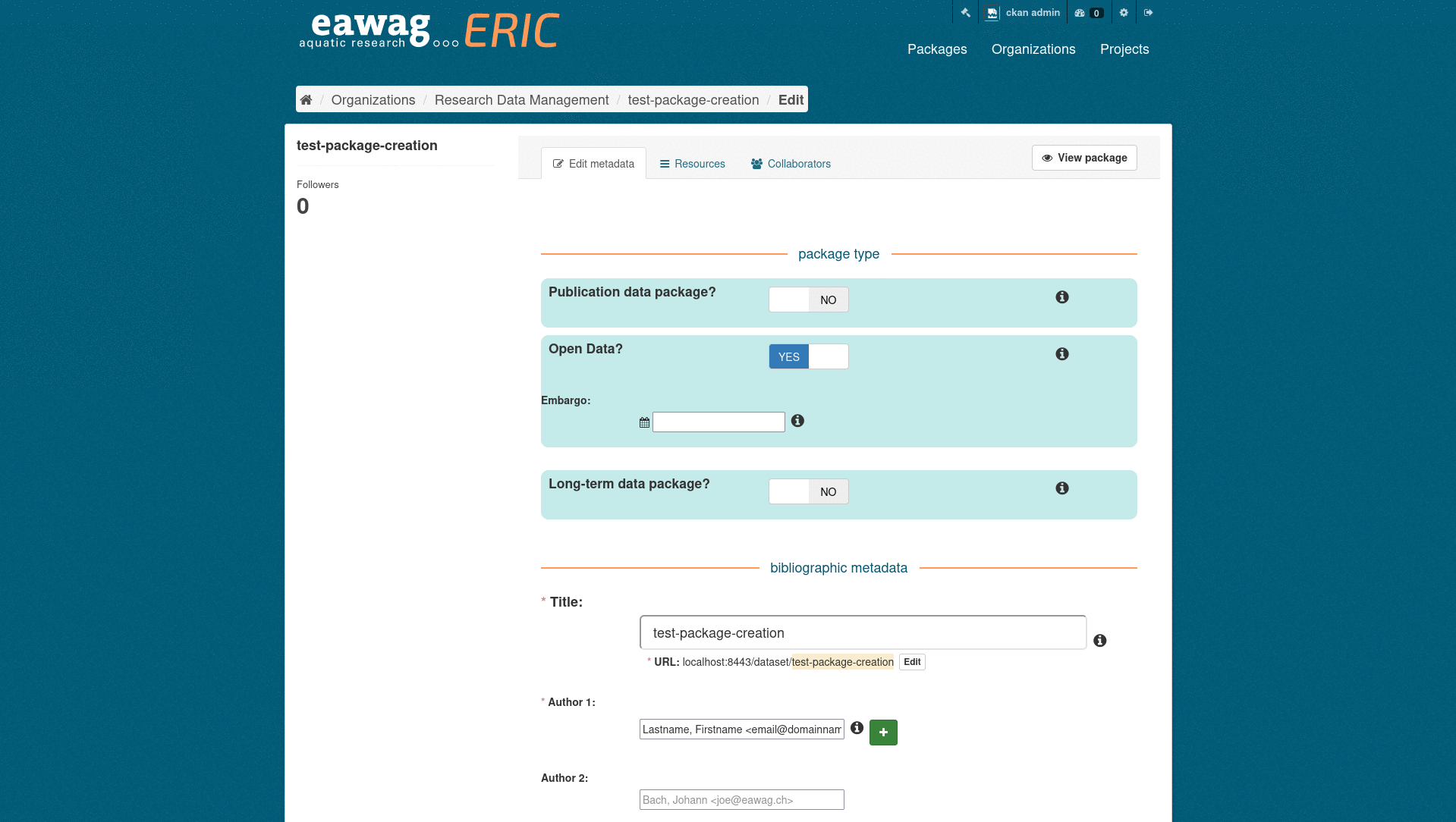The height and width of the screenshot is (822, 1456).
Task: Click the log out icon
Action: (1148, 13)
